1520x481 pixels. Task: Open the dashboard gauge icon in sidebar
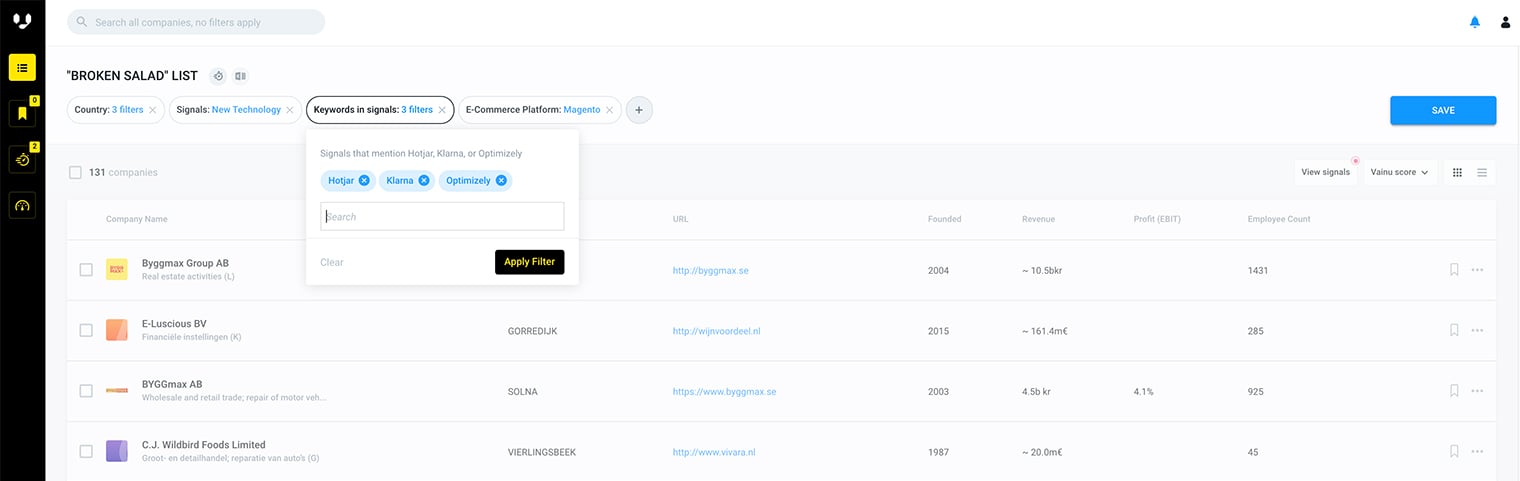coord(22,205)
